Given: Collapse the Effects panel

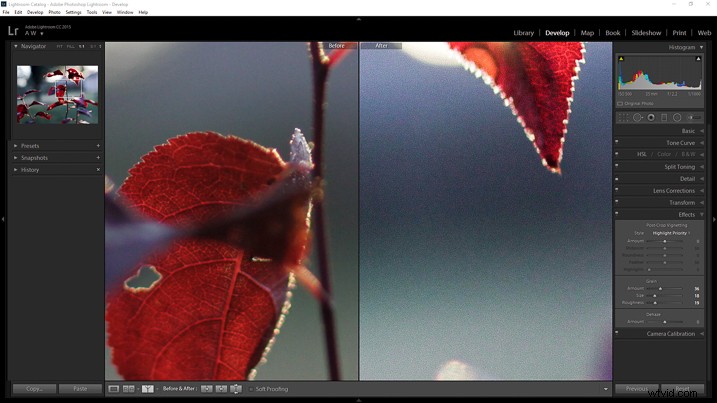Looking at the screenshot, I should coord(702,215).
